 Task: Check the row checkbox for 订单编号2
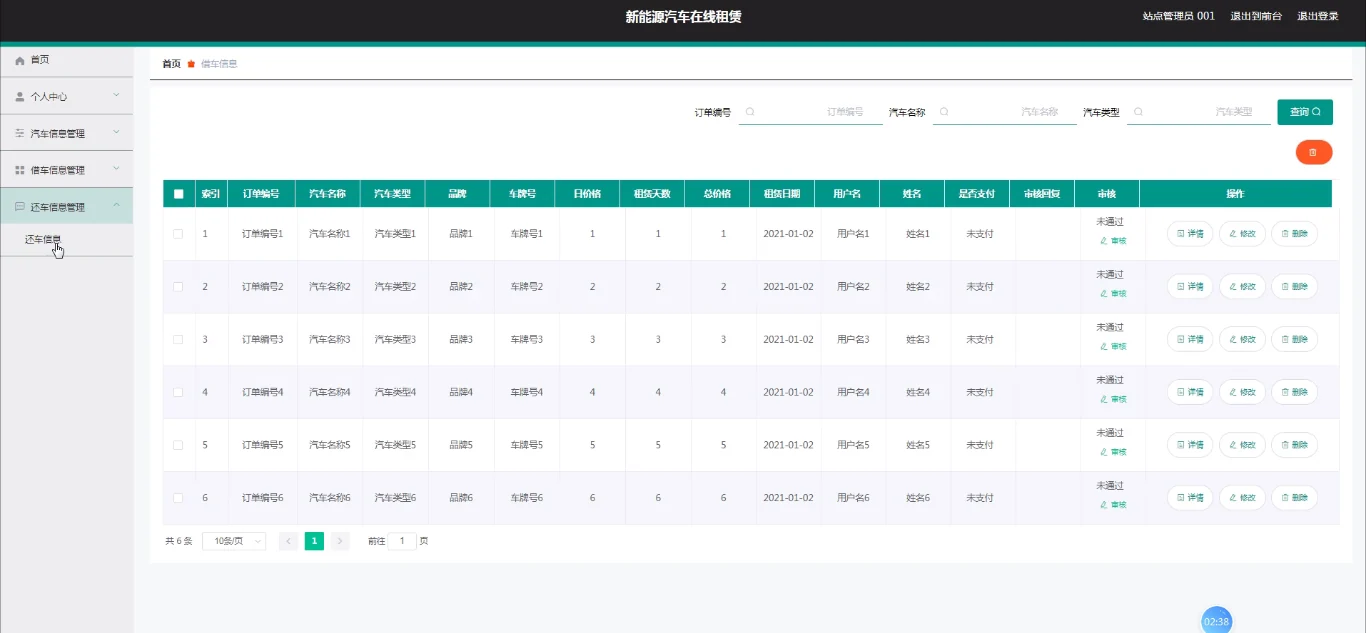179,287
